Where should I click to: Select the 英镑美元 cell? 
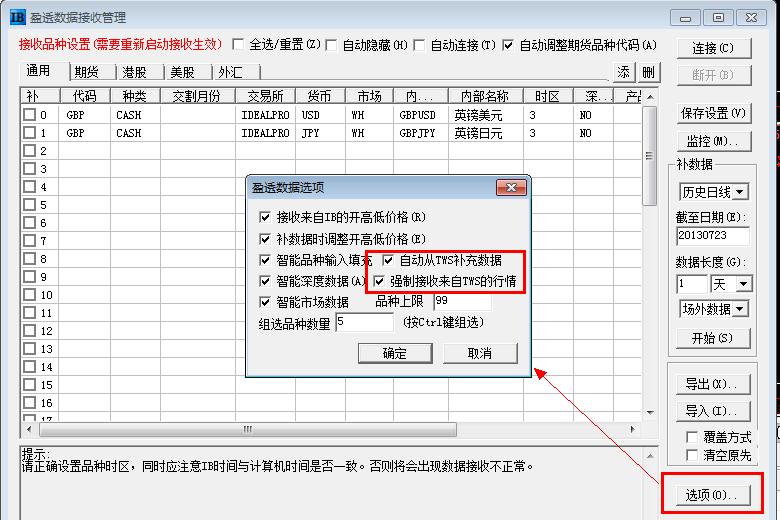pyautogui.click(x=486, y=115)
